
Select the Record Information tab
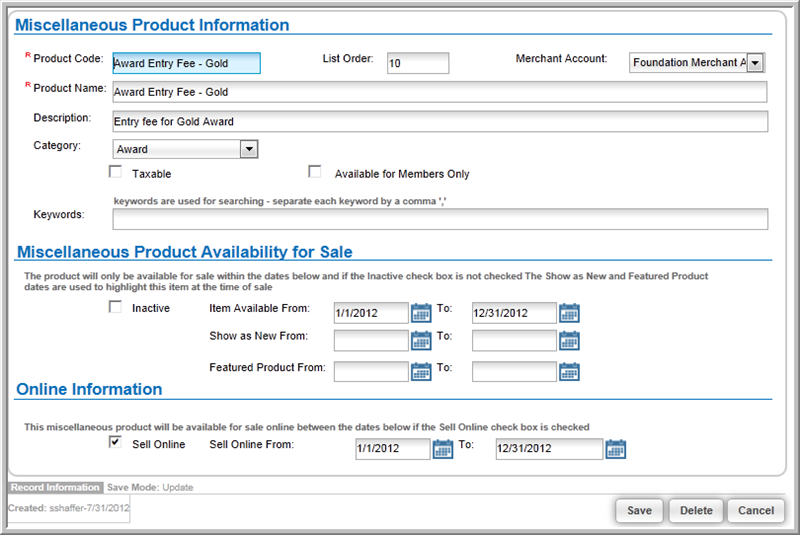[55, 487]
